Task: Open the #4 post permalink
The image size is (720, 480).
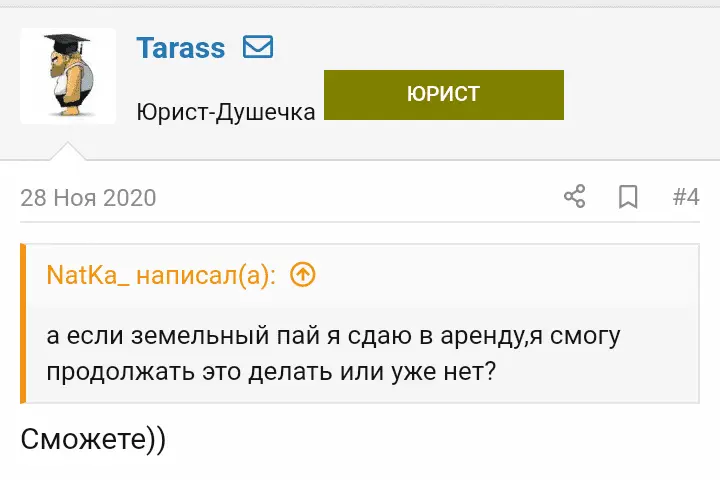Action: tap(686, 196)
